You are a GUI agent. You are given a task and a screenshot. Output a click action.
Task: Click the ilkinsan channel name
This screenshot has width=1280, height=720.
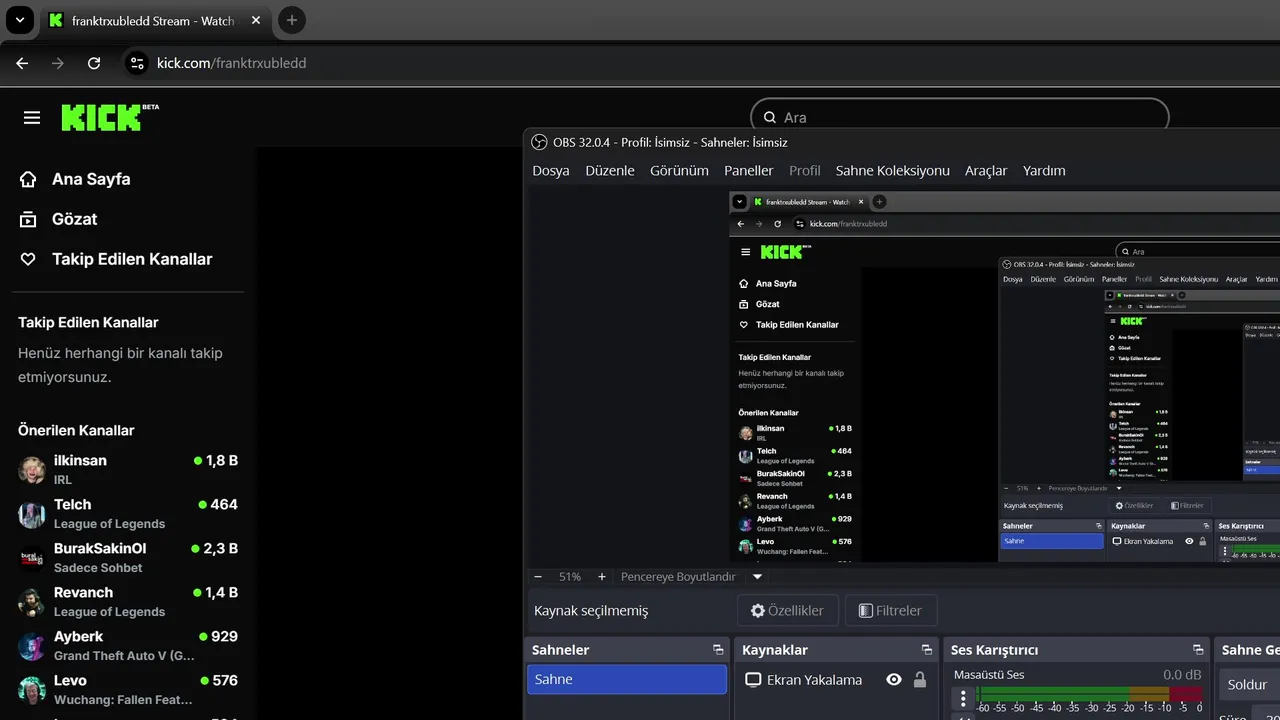tap(80, 461)
